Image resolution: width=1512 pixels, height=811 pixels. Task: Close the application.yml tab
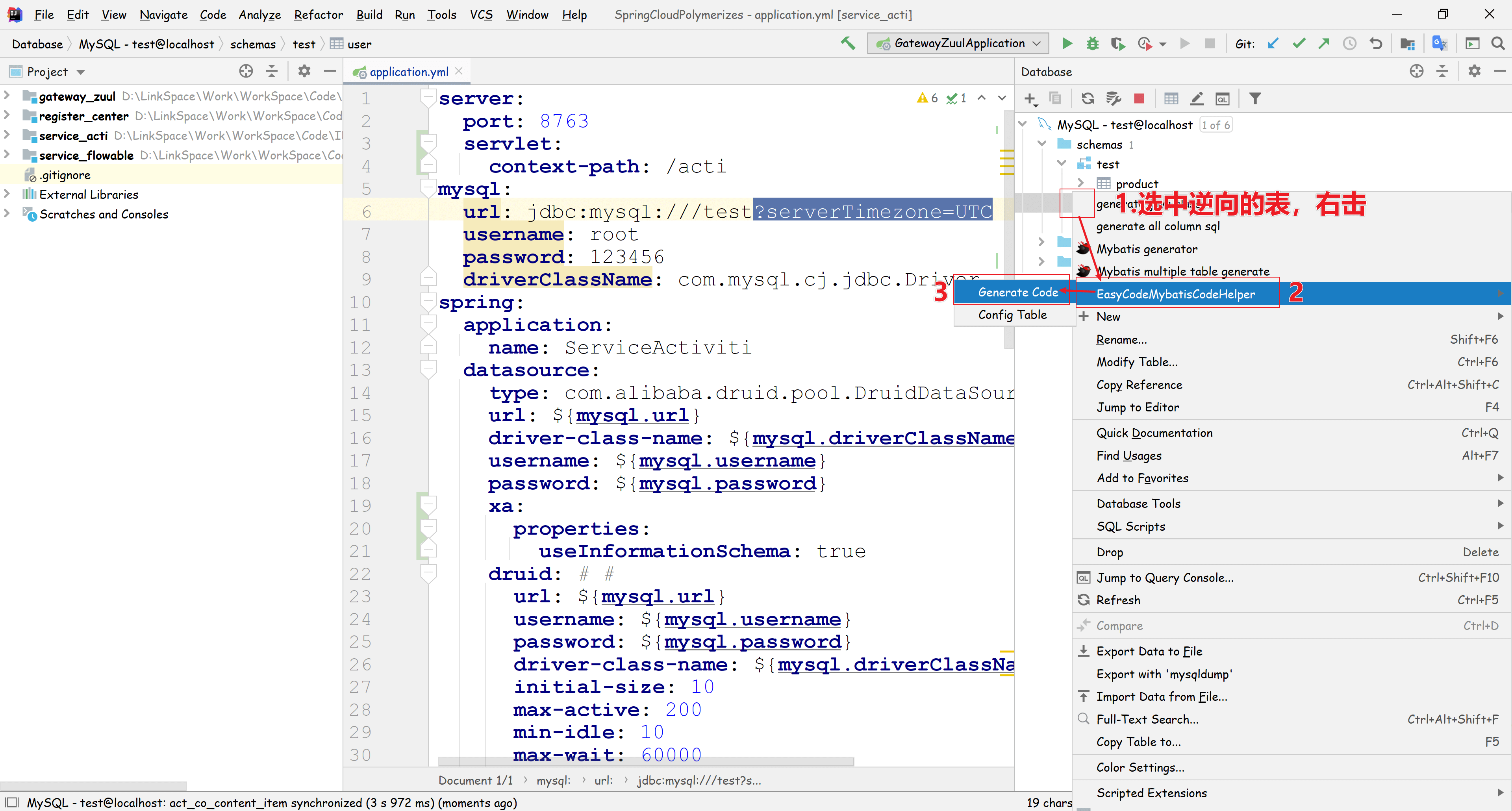click(x=459, y=71)
